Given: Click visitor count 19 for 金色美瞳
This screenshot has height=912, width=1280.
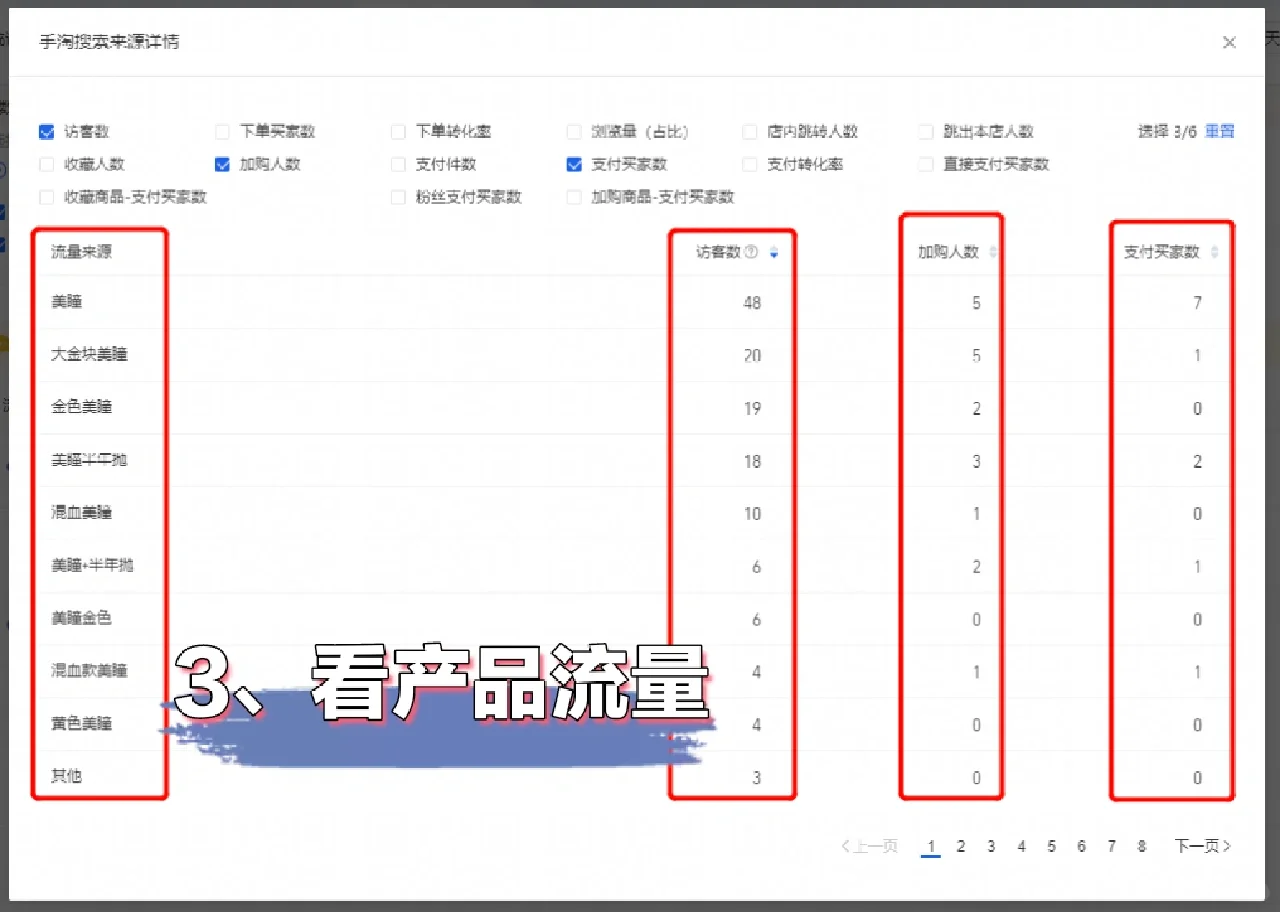Looking at the screenshot, I should point(752,408).
